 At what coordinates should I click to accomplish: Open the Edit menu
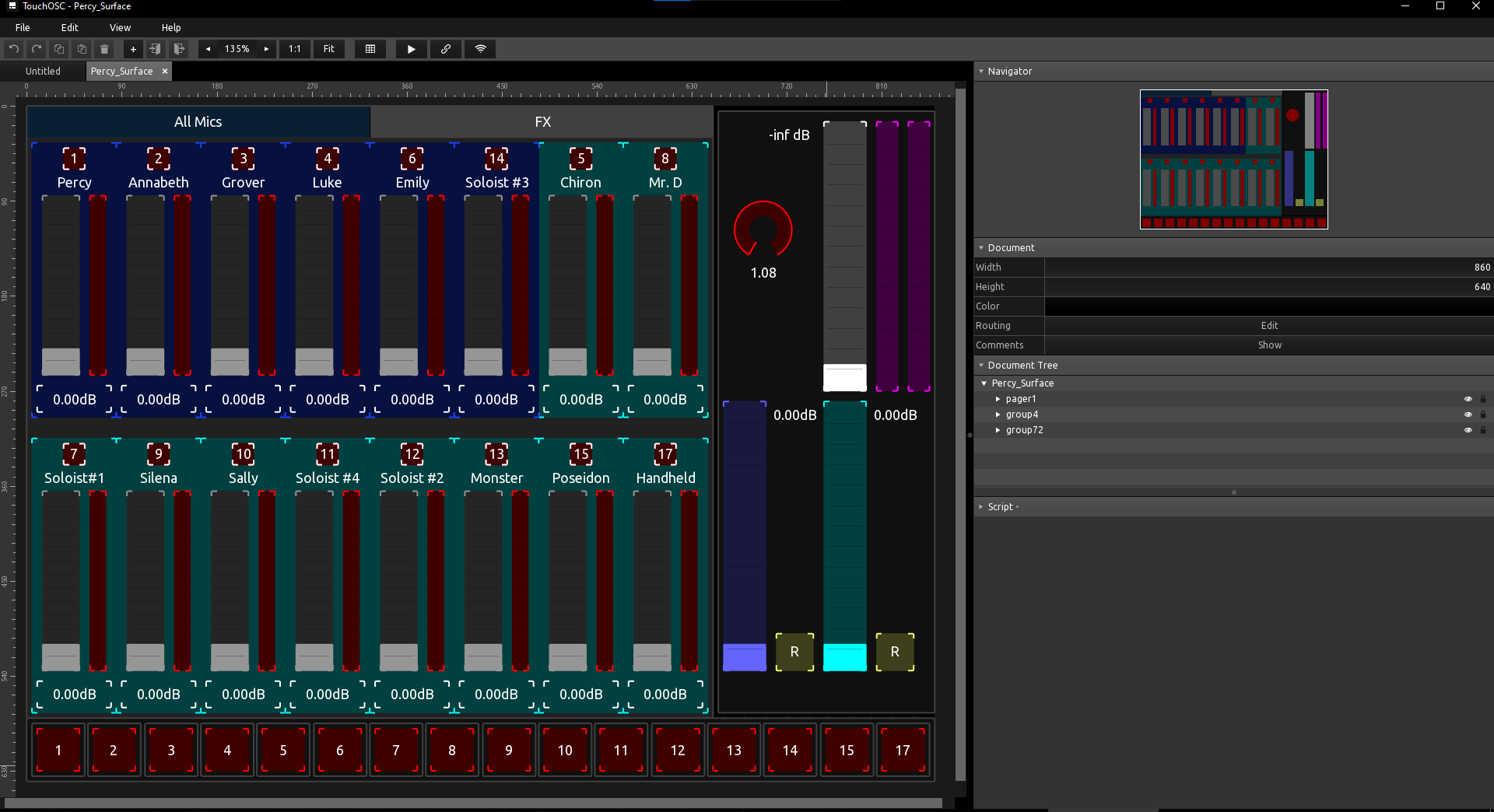click(x=70, y=27)
